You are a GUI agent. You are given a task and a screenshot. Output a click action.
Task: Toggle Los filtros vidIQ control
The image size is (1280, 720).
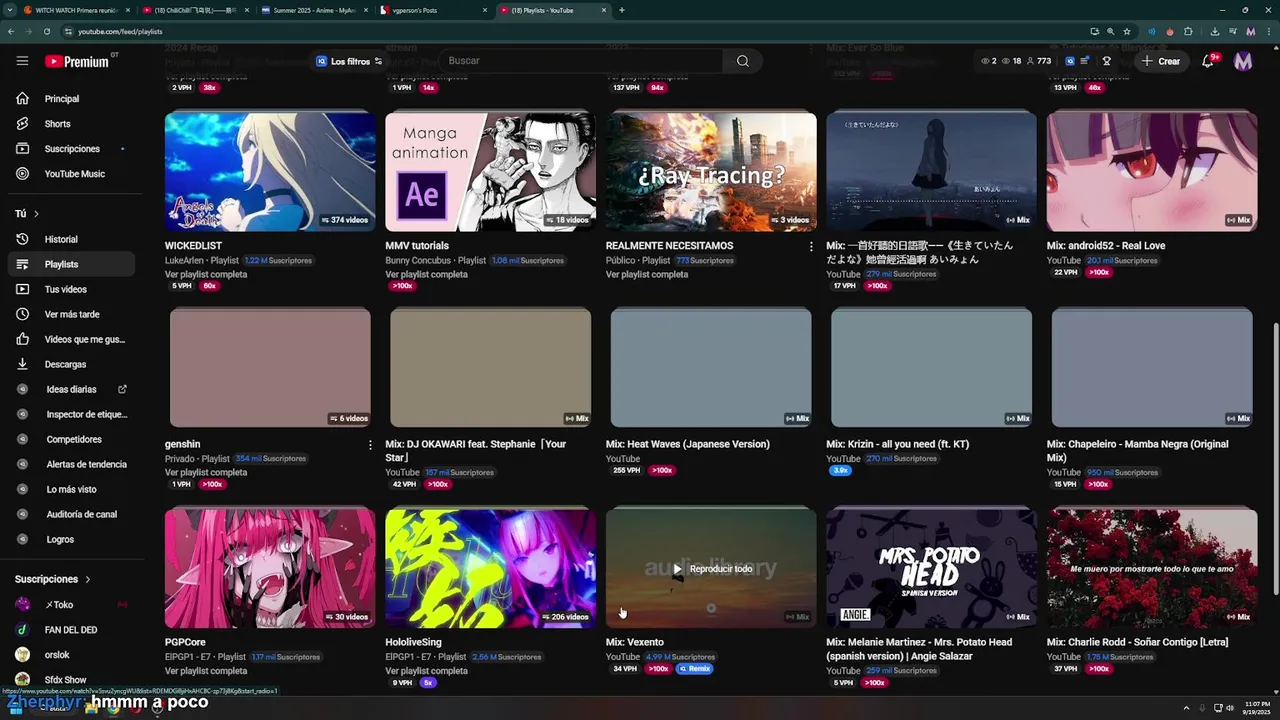tap(349, 61)
